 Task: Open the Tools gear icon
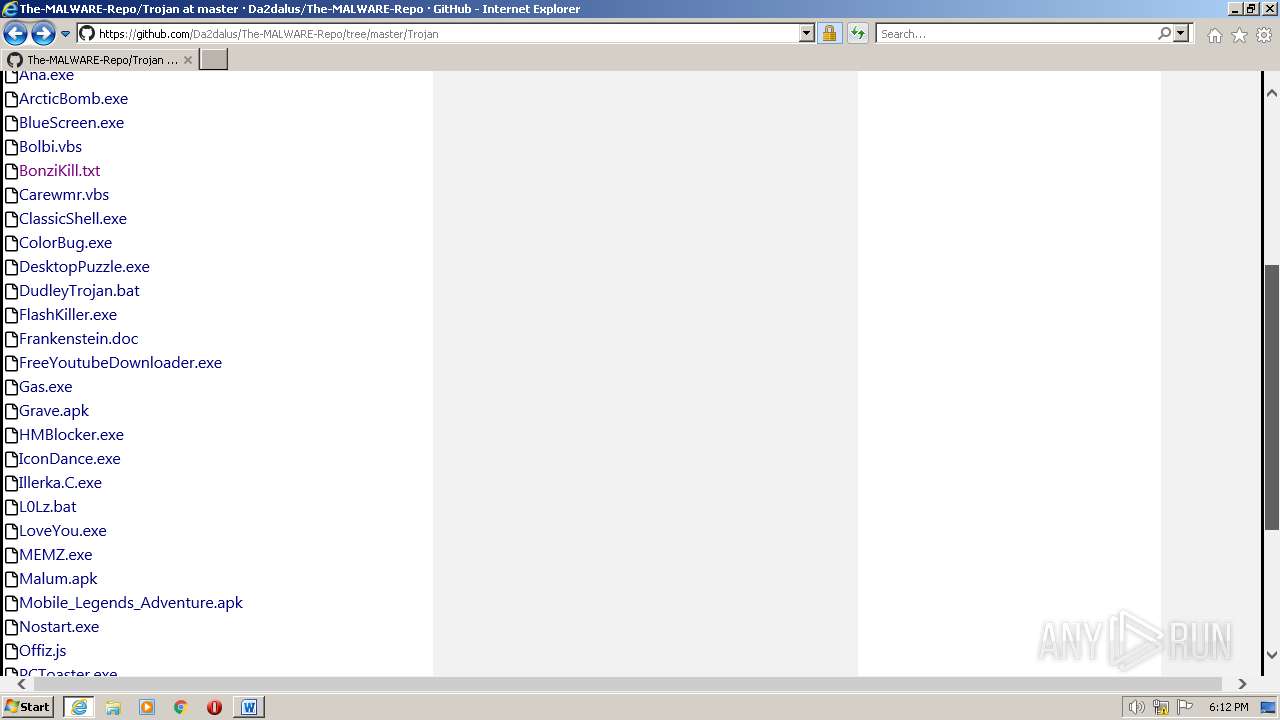tap(1264, 35)
